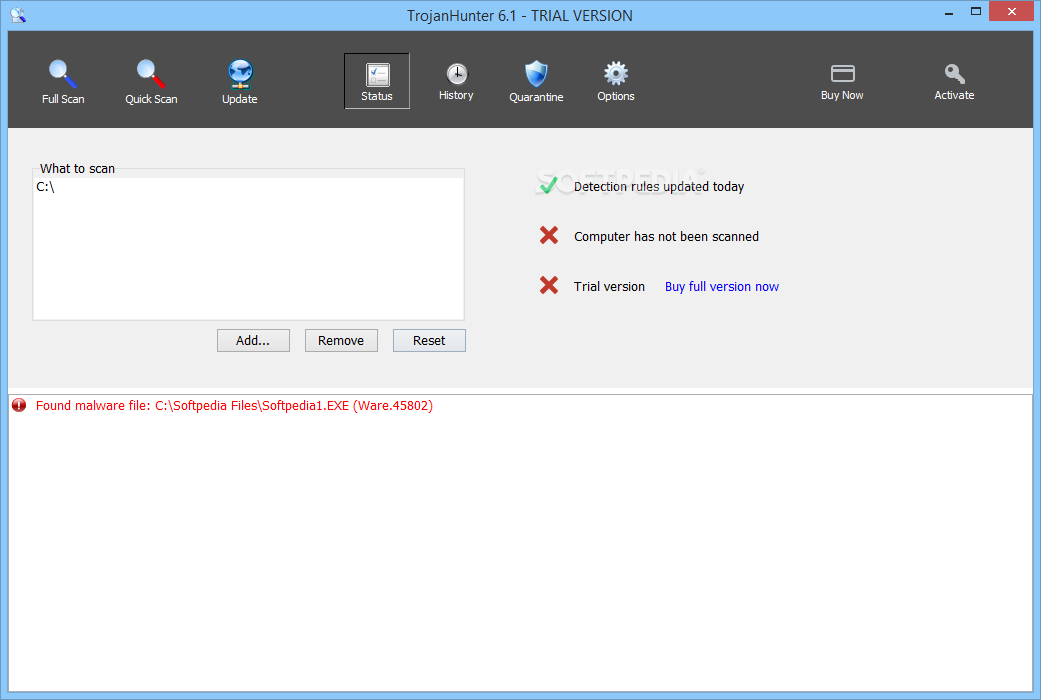
Task: Open the Quarantine section
Action: 536,81
